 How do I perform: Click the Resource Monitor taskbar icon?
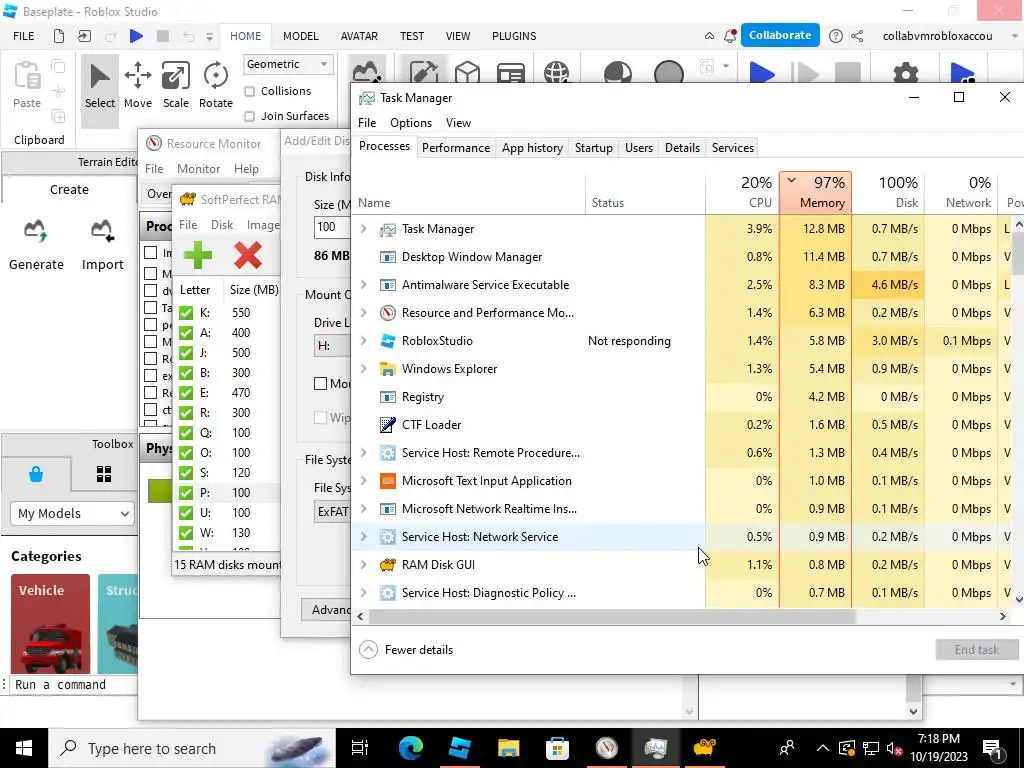coord(606,748)
